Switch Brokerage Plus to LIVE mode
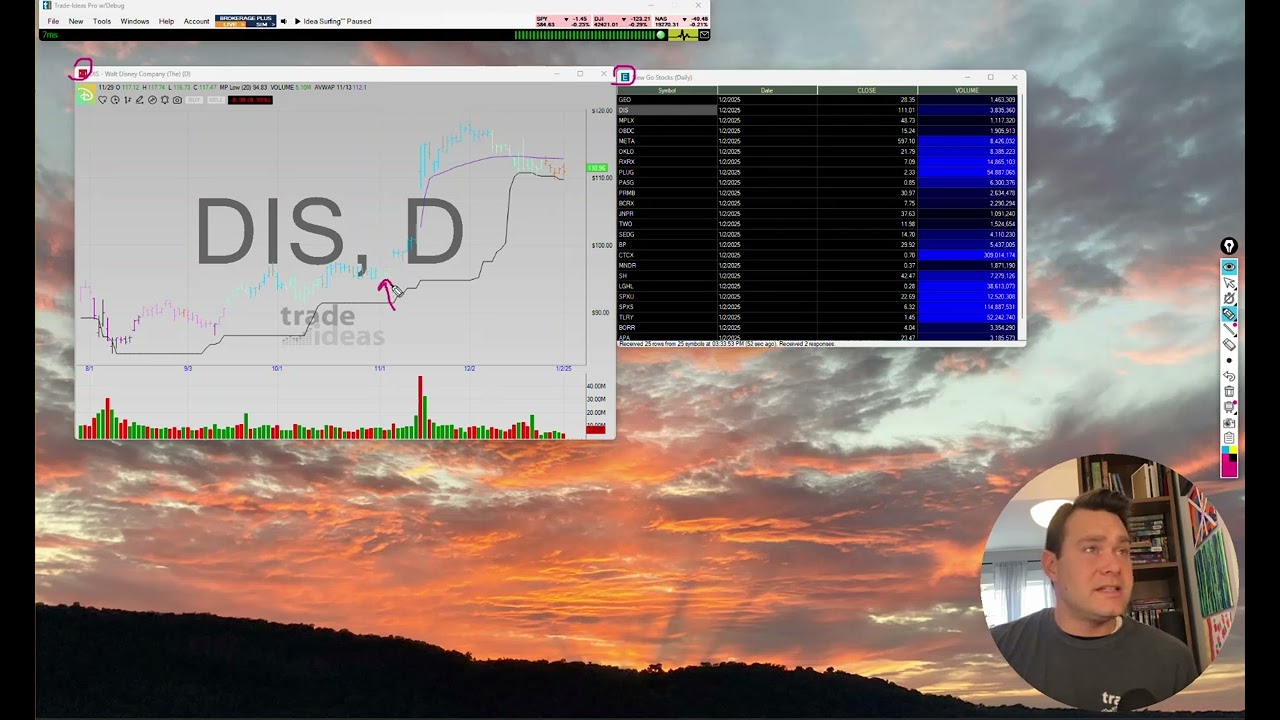The height and width of the screenshot is (720, 1280). [231, 24]
